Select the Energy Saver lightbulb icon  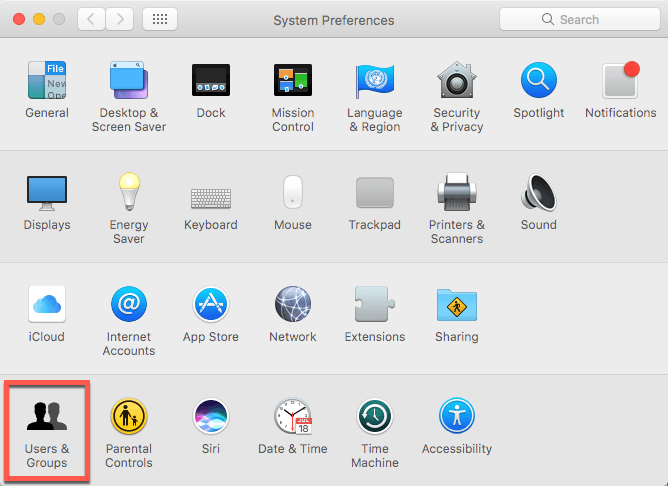129,193
